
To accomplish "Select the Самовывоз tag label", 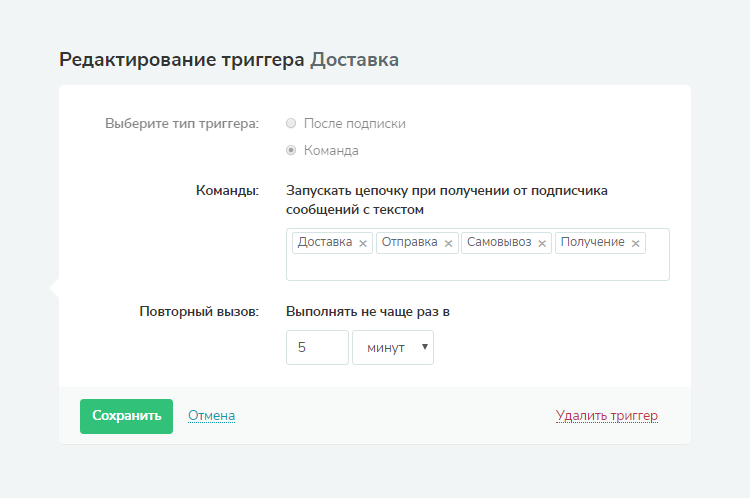I will (500, 242).
